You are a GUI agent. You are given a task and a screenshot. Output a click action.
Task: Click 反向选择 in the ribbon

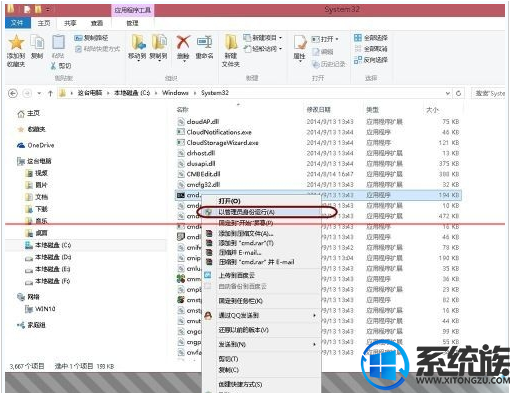coord(371,60)
